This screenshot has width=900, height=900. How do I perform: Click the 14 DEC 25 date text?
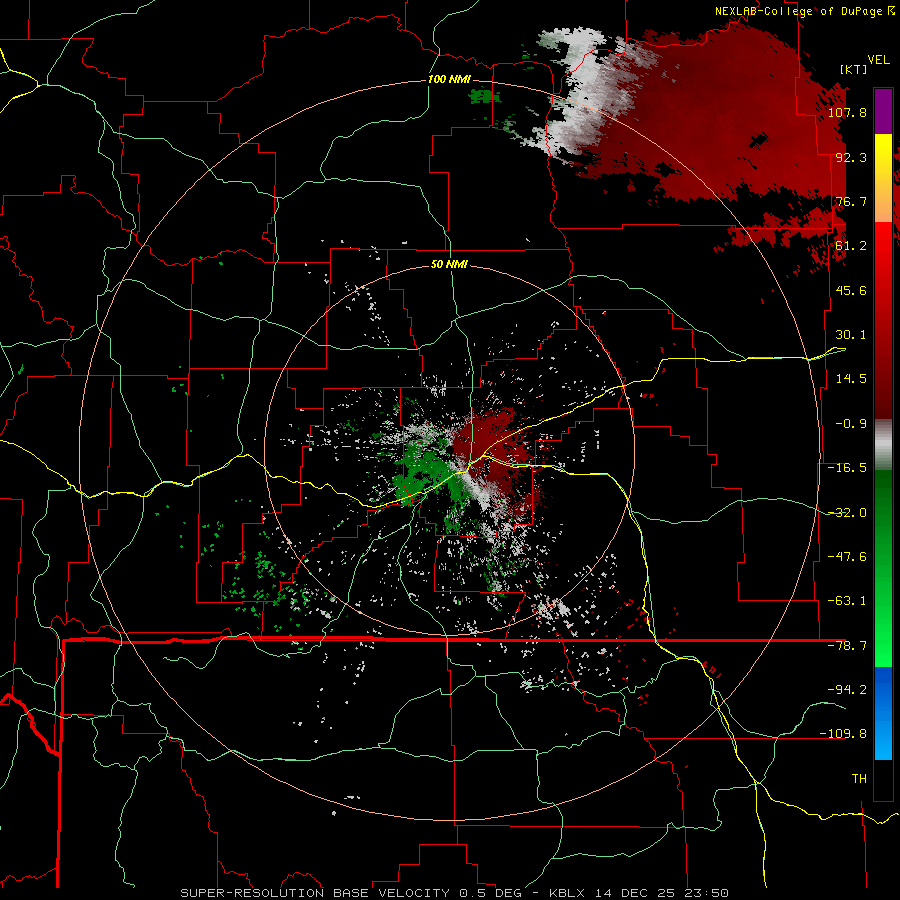[634, 893]
